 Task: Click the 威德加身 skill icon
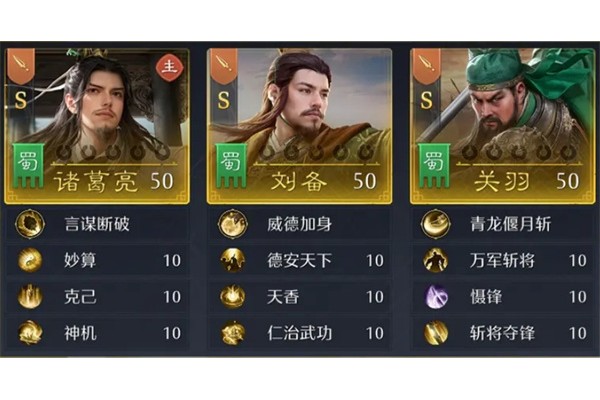233,224
